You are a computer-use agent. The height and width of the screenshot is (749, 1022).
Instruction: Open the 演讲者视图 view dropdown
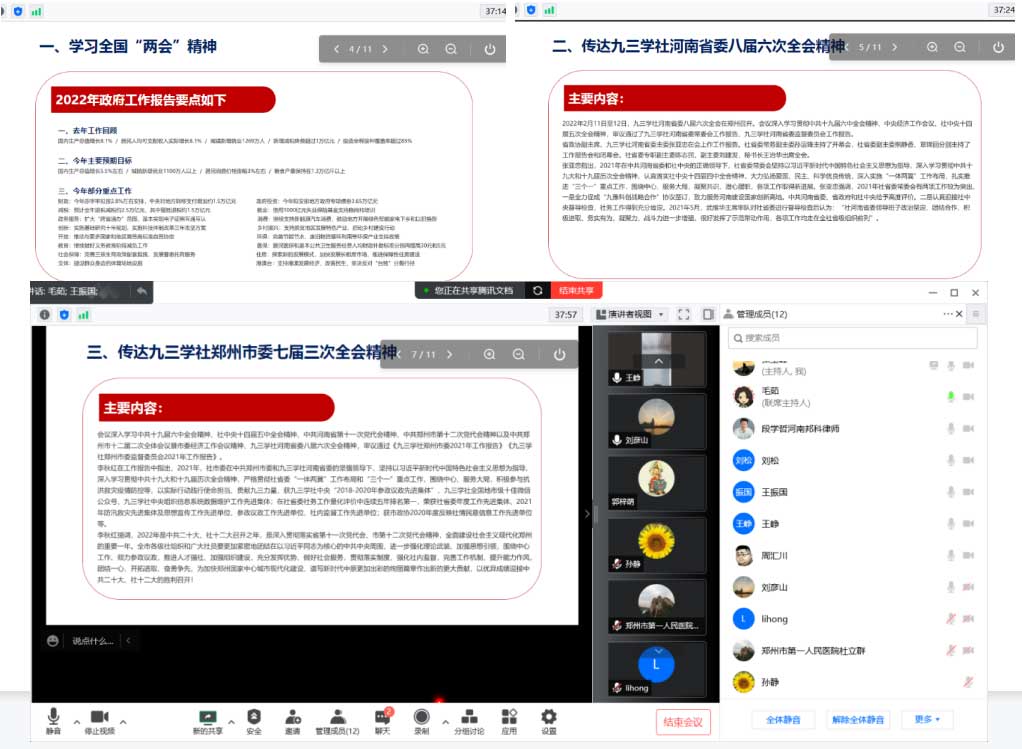click(x=631, y=314)
